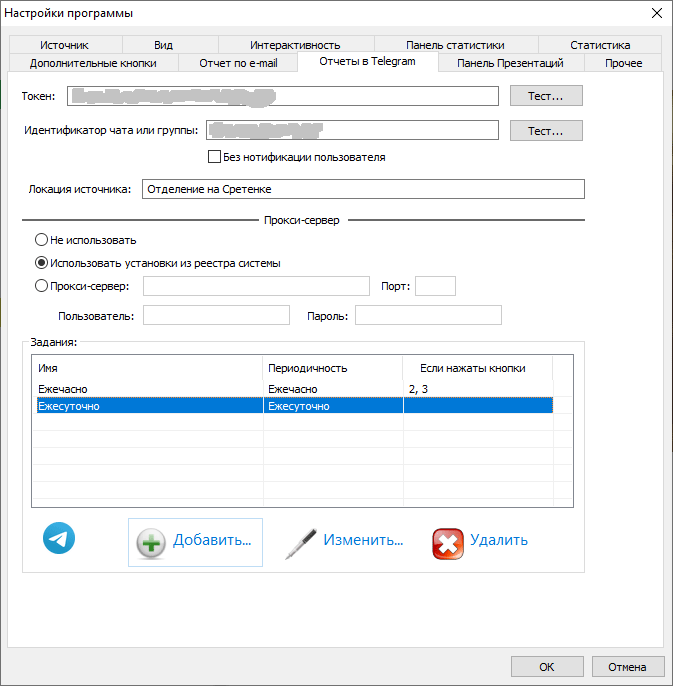Image resolution: width=673 pixels, height=686 pixels.
Task: Choose the 'Прокси-сервер' radio button
Action: coord(41,286)
